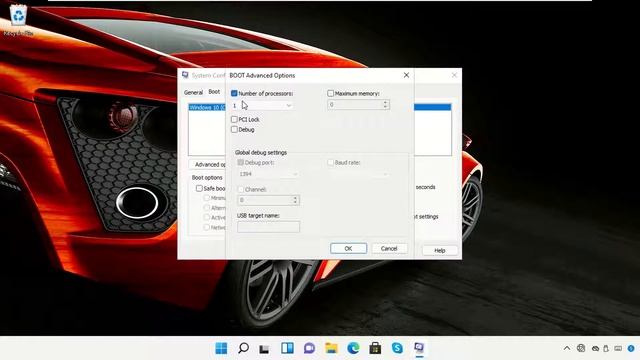The width and height of the screenshot is (640, 360).
Task: Show hidden system tray icons
Action: click(x=567, y=348)
